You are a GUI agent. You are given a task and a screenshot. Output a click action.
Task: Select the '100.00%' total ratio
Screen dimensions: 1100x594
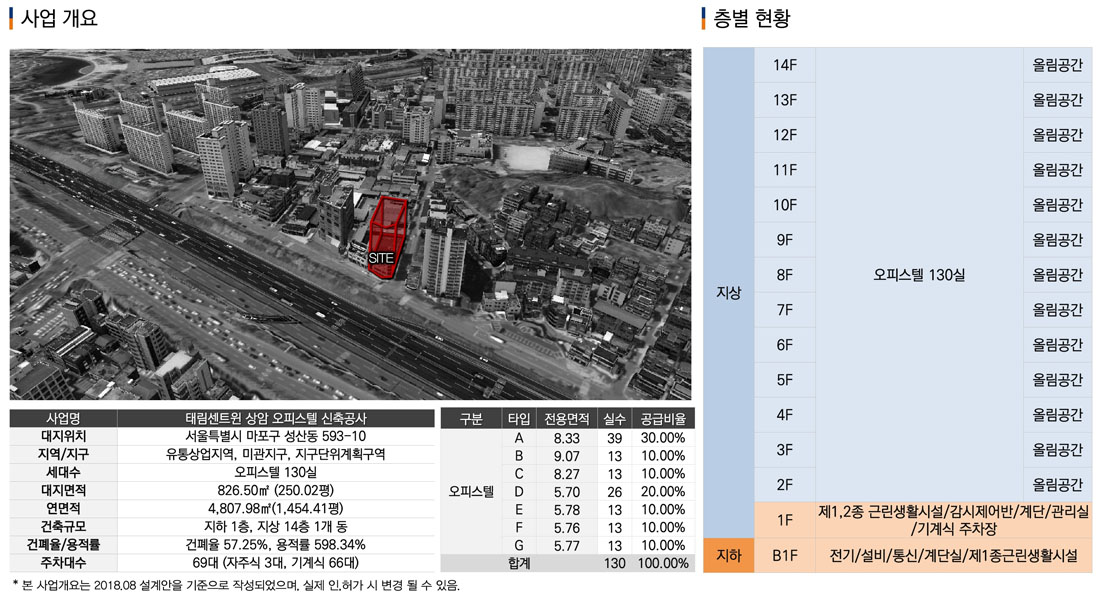[663, 563]
